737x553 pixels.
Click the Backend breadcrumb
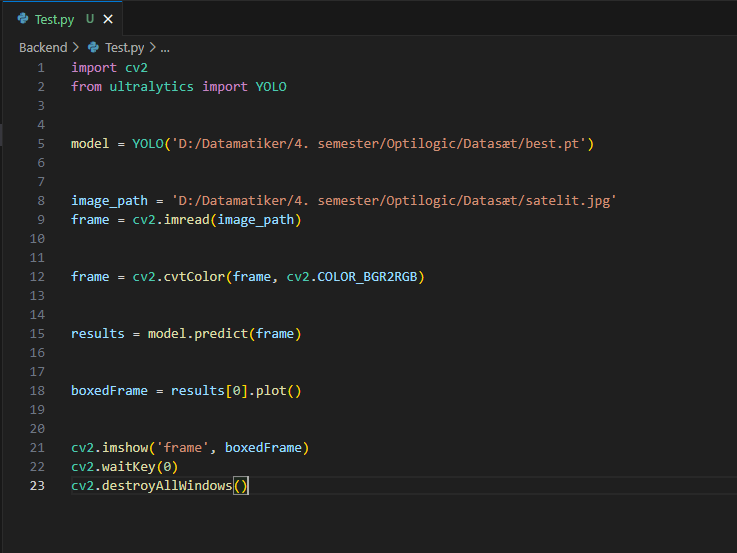coord(43,47)
